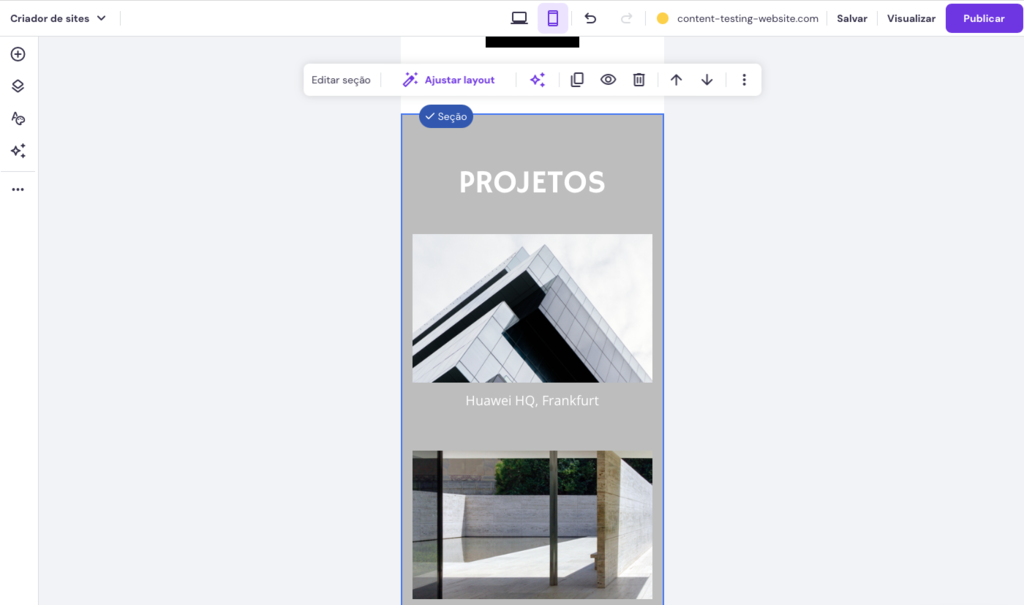Open the website styles sidebar panel
The height and width of the screenshot is (605, 1024).
(17, 118)
